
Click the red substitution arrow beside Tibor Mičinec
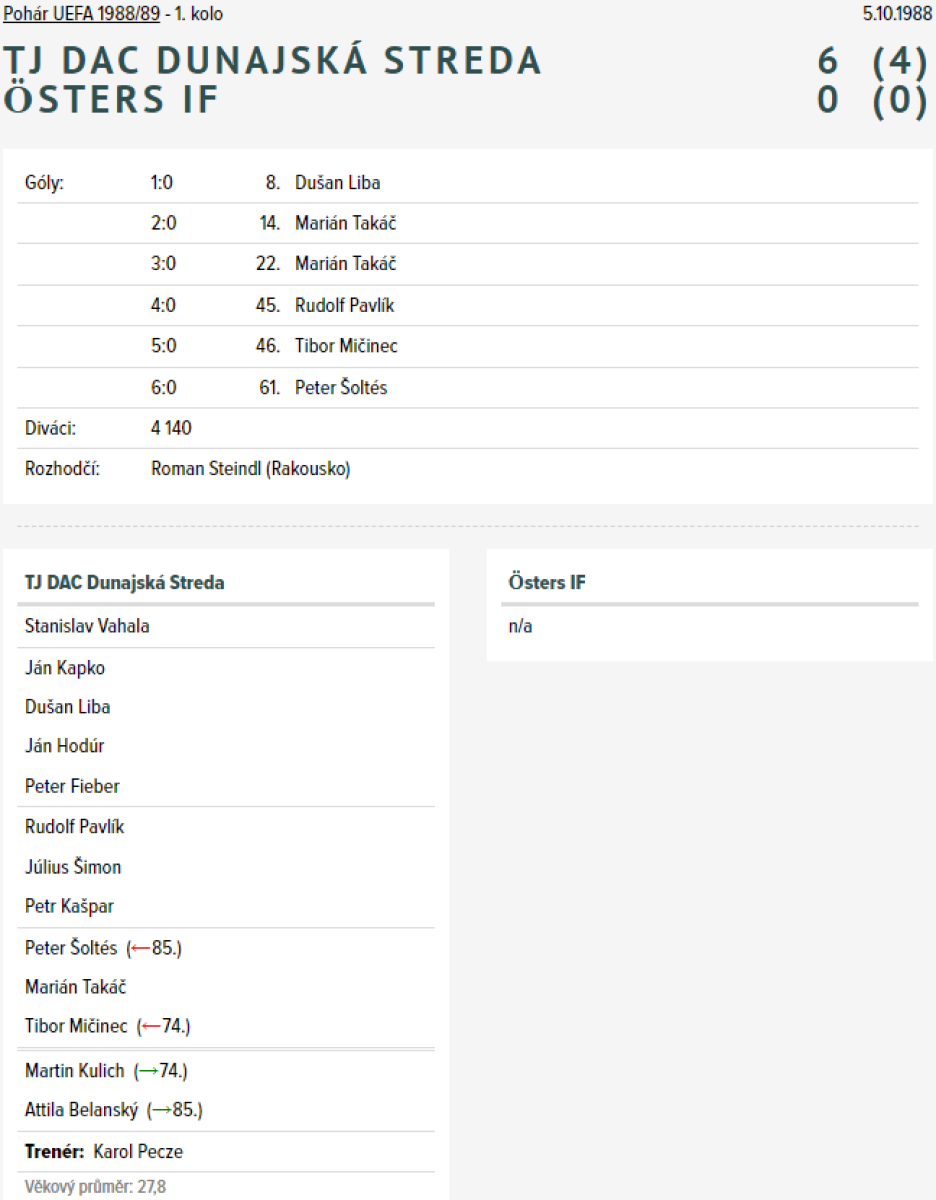tap(151, 1026)
